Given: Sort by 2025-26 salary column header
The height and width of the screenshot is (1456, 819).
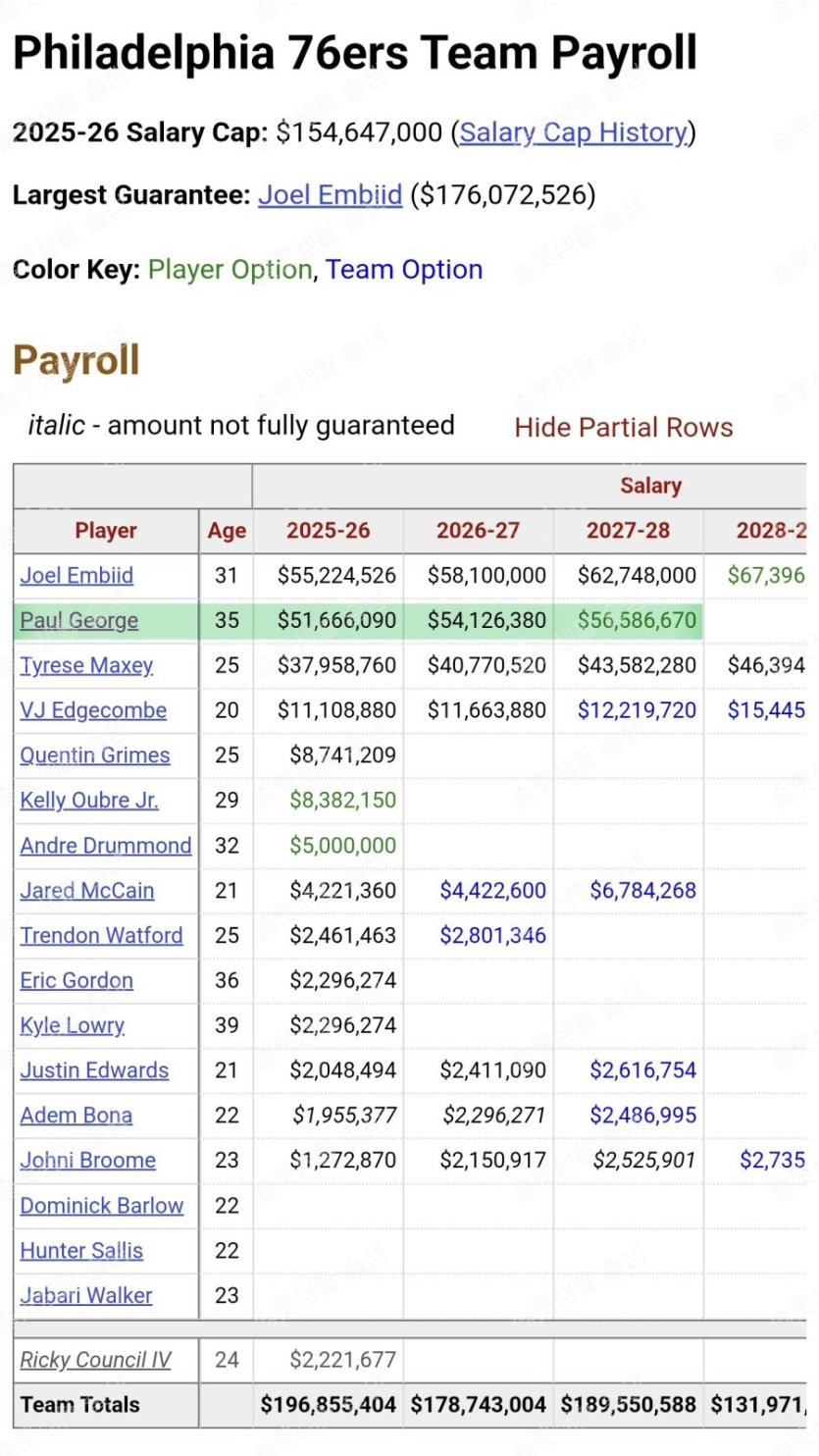Looking at the screenshot, I should 328,531.
